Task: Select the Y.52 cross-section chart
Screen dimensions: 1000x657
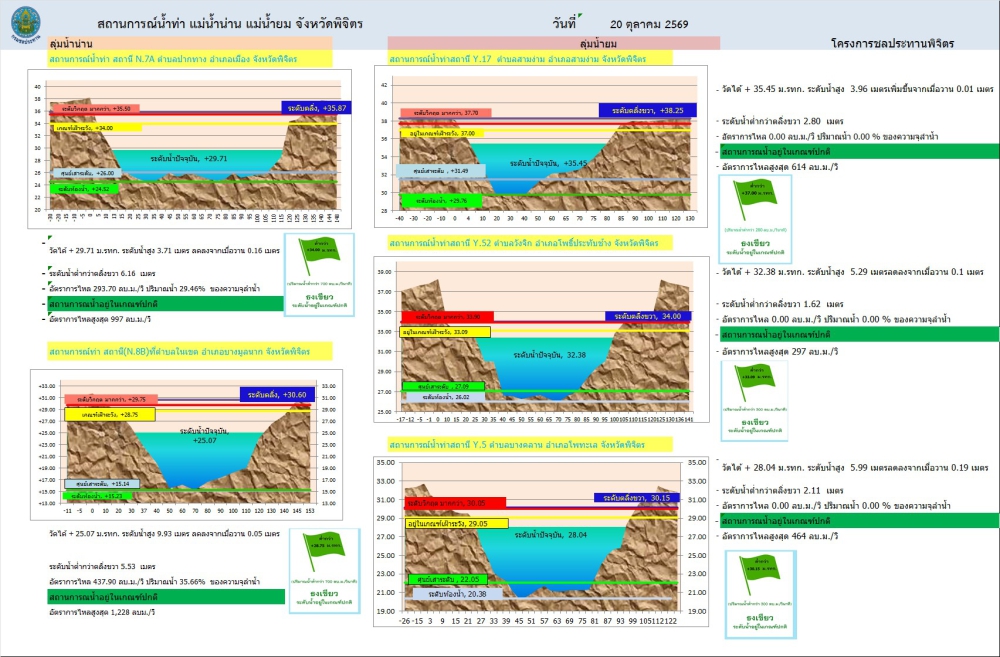Action: pos(541,339)
